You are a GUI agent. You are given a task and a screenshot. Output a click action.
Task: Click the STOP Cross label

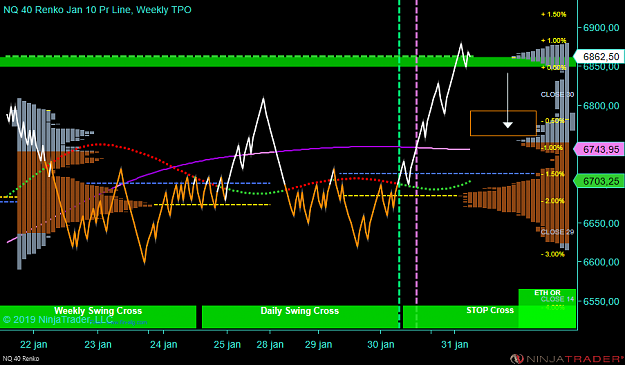point(490,310)
